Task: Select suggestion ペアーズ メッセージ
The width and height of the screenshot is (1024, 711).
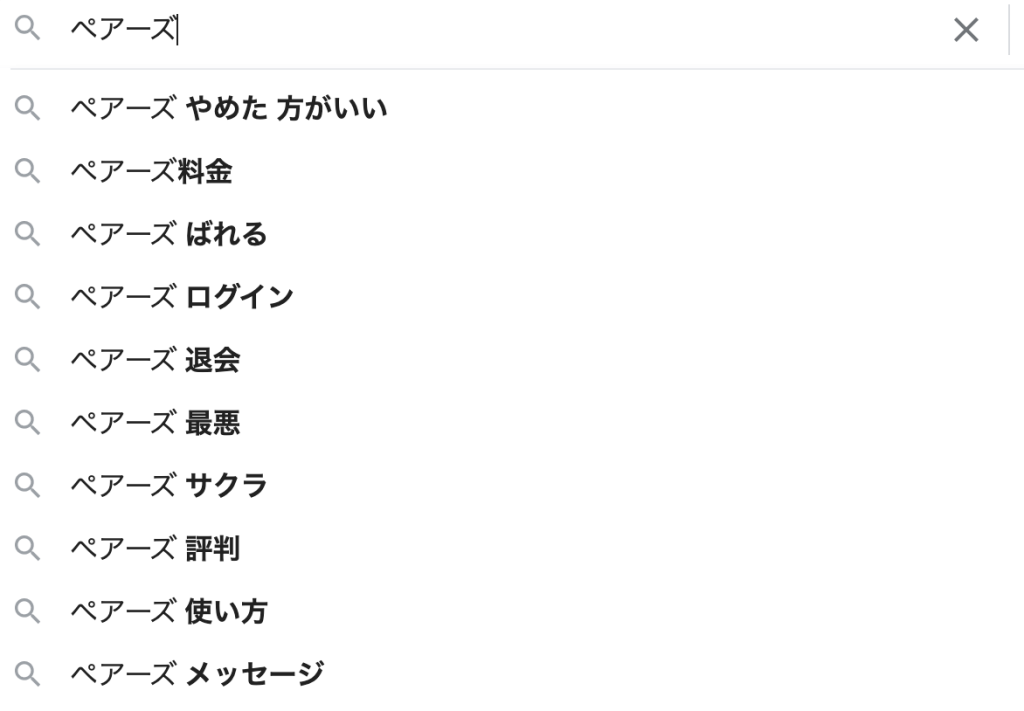Action: (x=196, y=674)
